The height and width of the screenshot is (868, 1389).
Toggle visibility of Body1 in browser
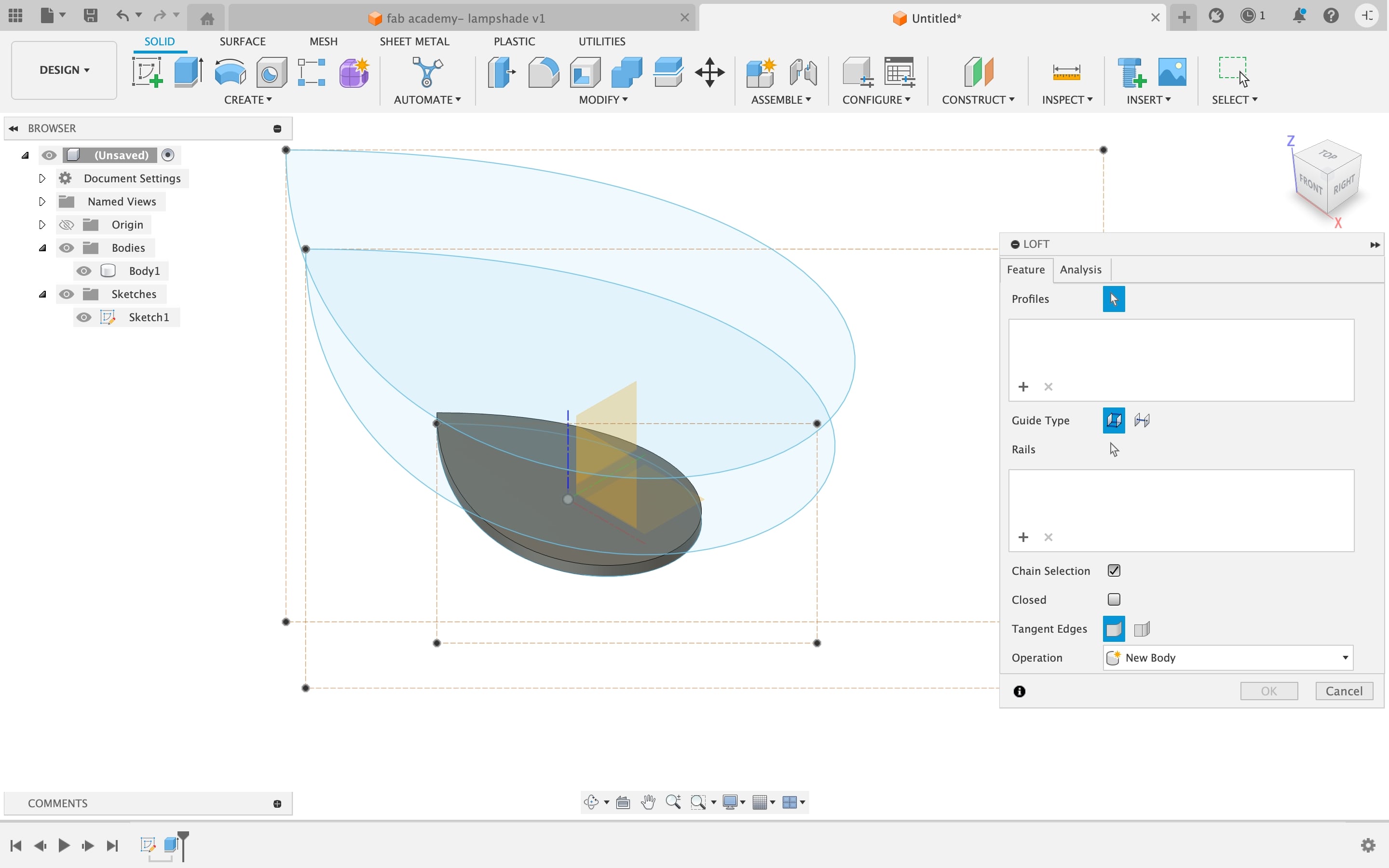85,271
